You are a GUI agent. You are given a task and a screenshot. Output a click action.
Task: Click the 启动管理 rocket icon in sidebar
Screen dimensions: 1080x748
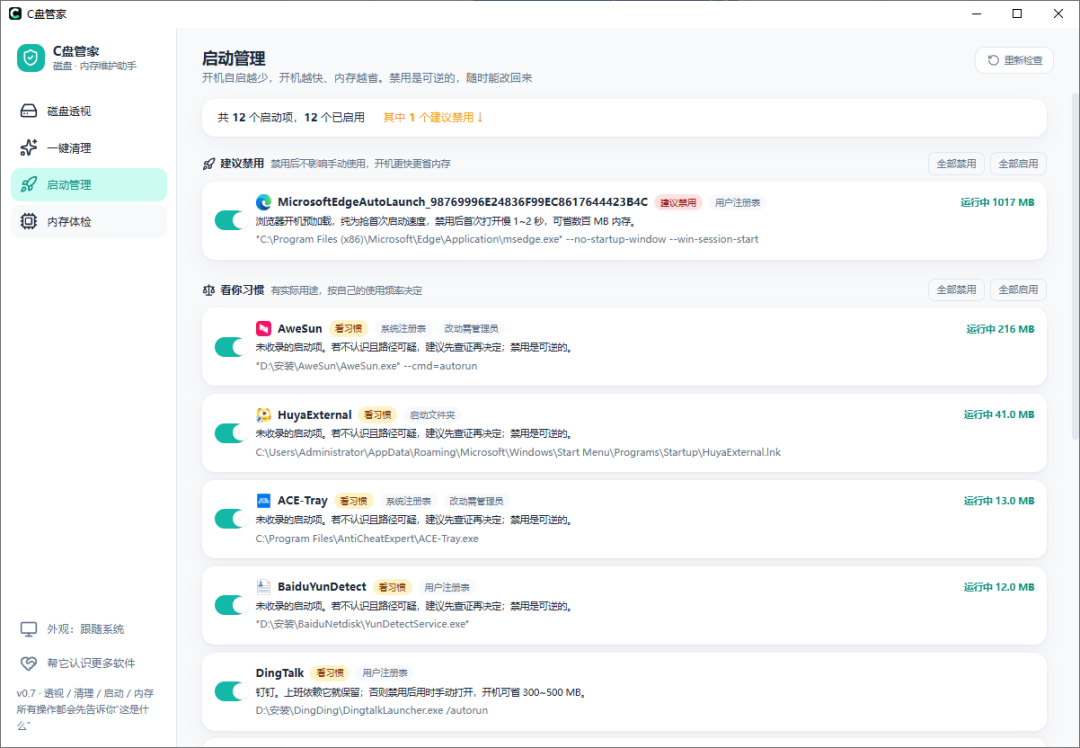[28, 185]
